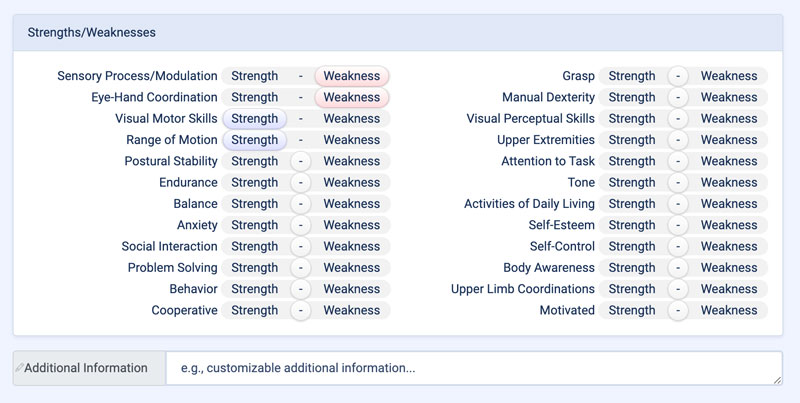Grab the text area resize handle
Screen dimensions: 800x403
tap(777, 380)
